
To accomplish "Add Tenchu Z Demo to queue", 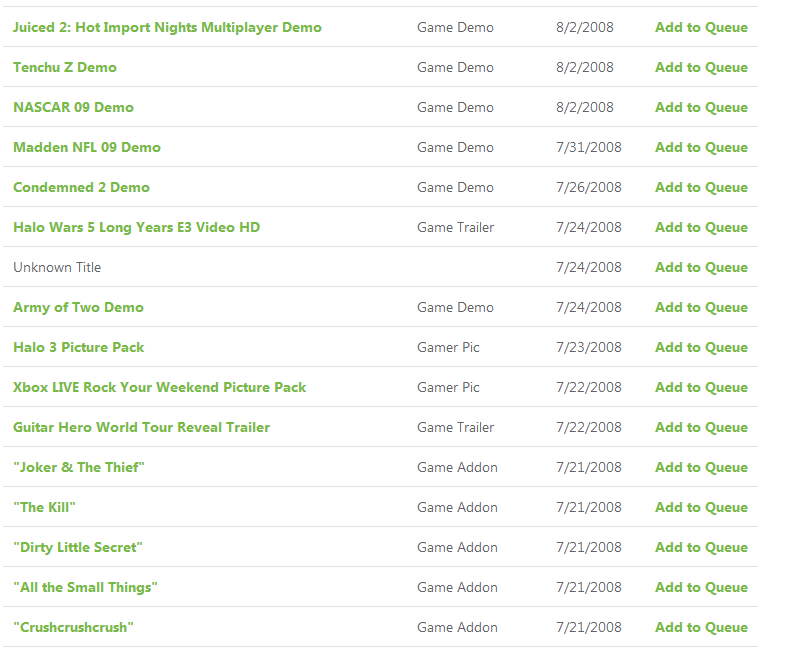I will pyautogui.click(x=701, y=67).
